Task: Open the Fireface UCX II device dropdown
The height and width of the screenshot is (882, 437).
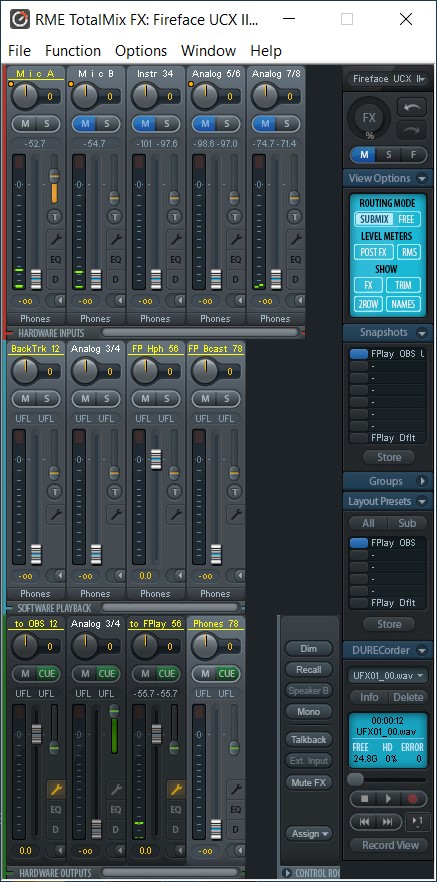Action: pos(388,79)
